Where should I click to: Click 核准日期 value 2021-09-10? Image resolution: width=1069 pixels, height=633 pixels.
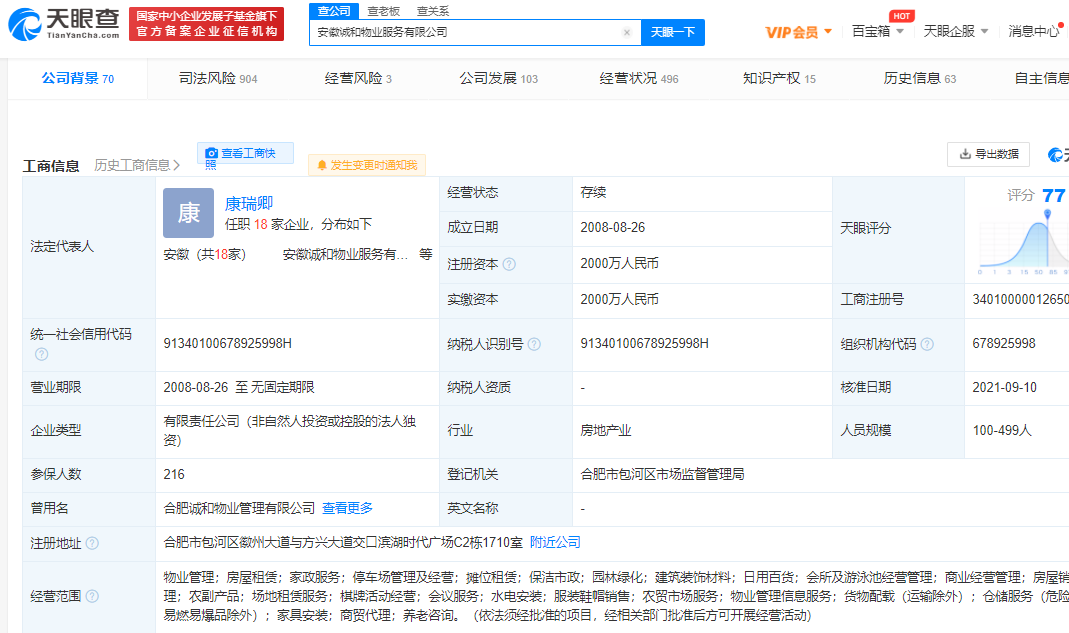point(1005,387)
